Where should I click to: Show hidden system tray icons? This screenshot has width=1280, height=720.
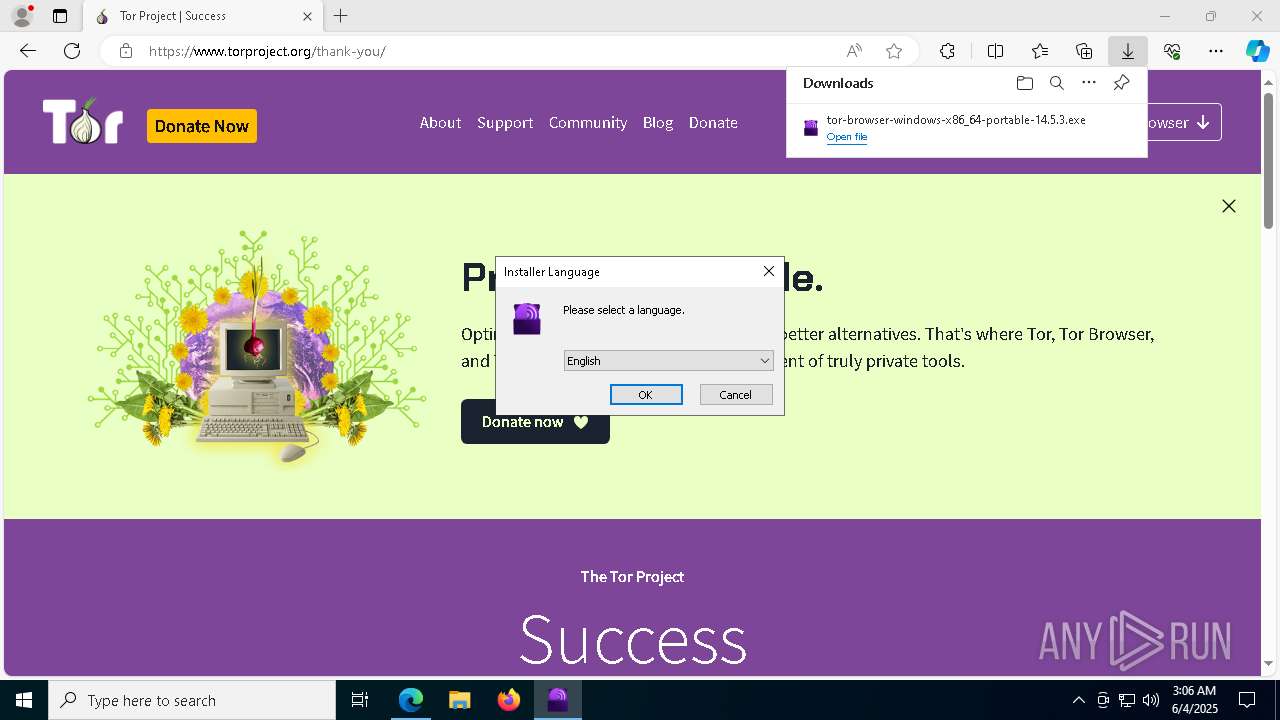[1078, 700]
